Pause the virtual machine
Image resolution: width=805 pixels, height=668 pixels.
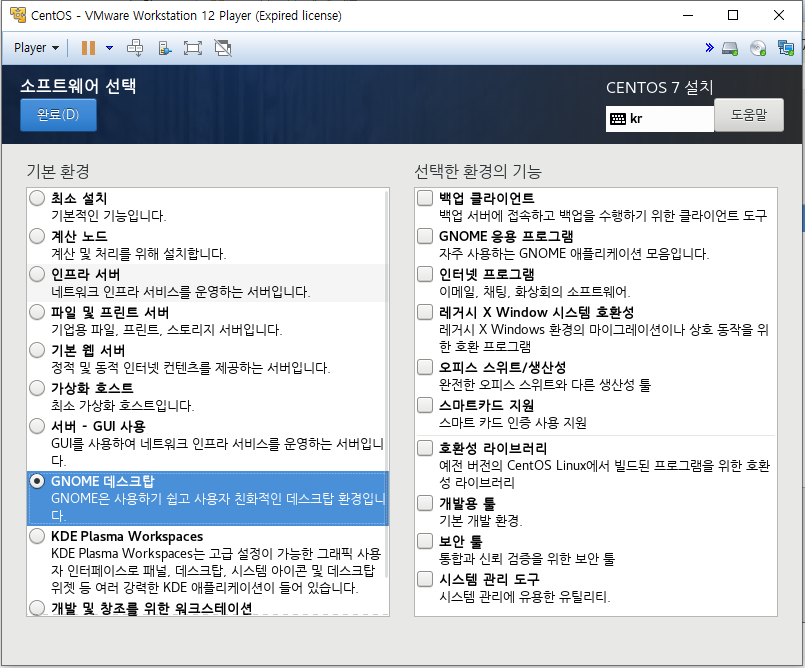click(88, 48)
